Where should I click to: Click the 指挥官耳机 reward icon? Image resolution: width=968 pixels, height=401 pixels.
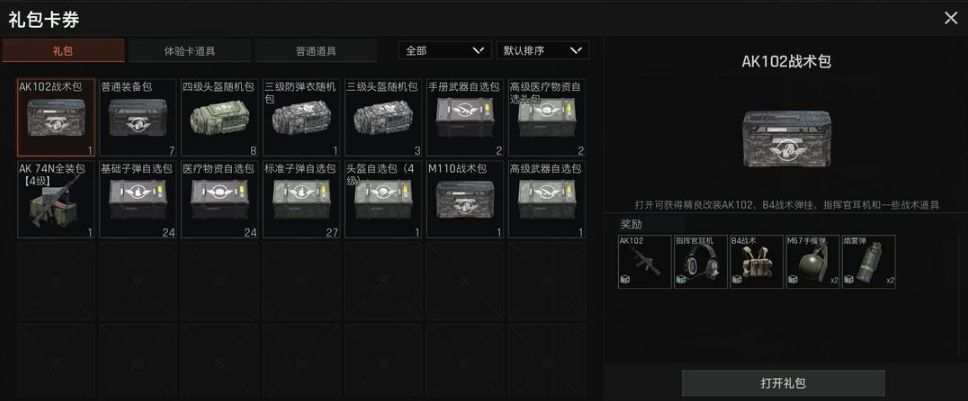pyautogui.click(x=701, y=262)
